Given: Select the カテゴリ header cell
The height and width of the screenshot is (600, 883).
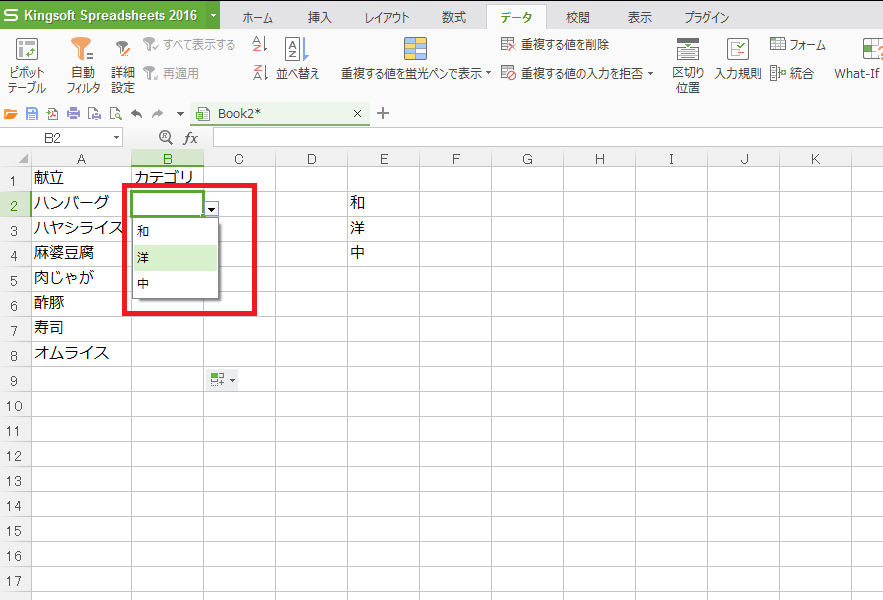Looking at the screenshot, I should coord(168,179).
